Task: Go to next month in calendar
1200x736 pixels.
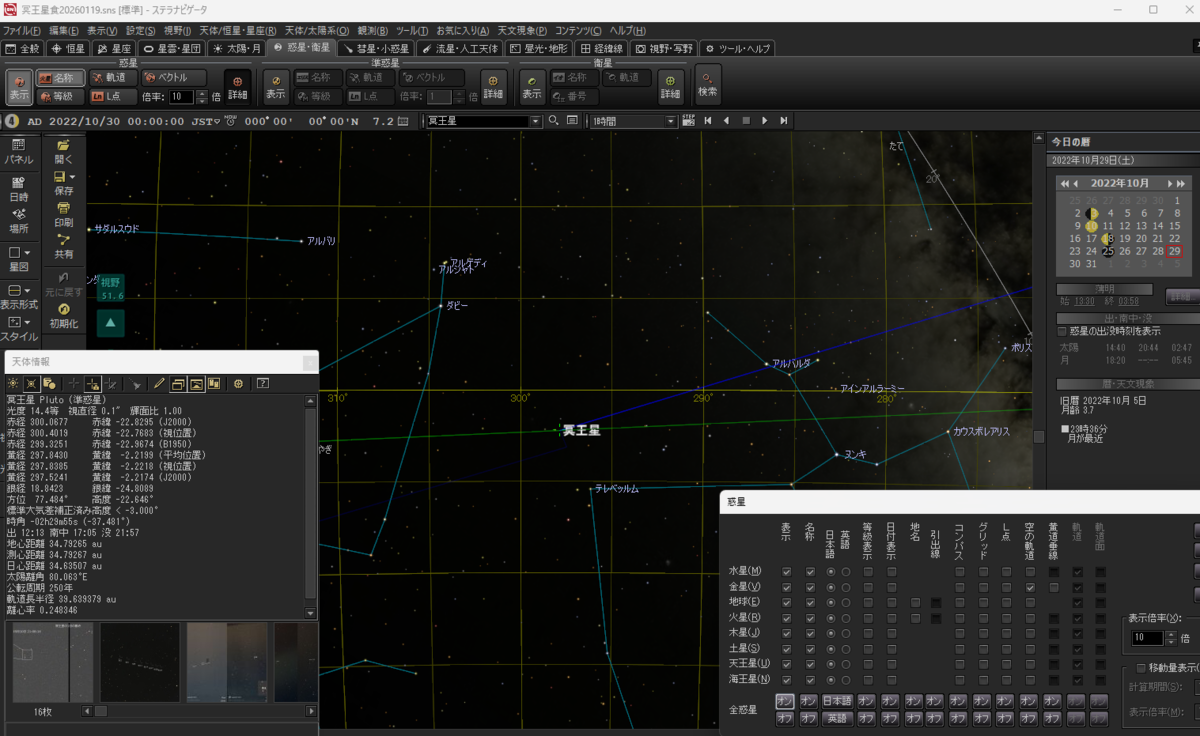Action: pyautogui.click(x=1170, y=184)
